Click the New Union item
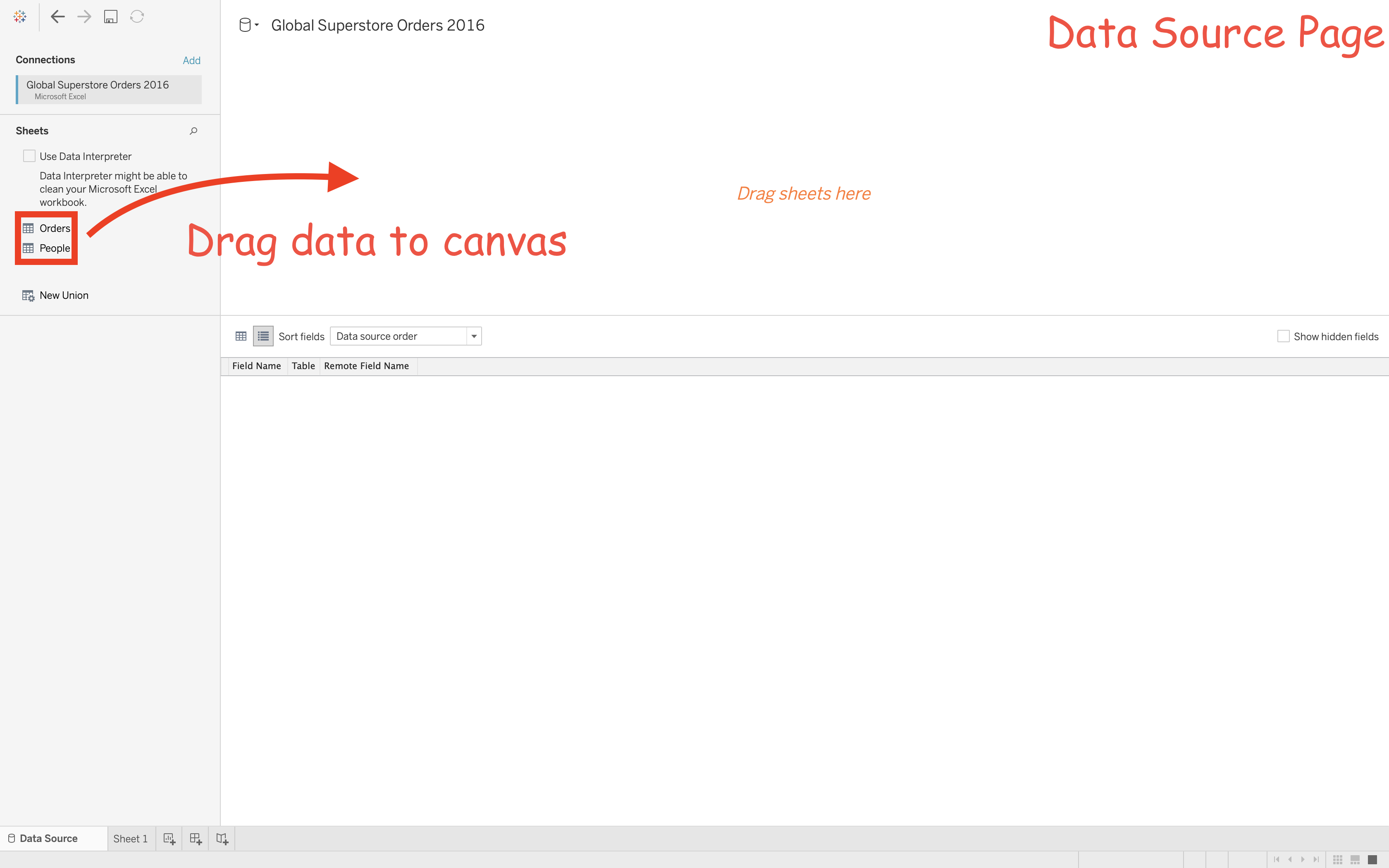This screenshot has width=1389, height=868. coord(63,296)
